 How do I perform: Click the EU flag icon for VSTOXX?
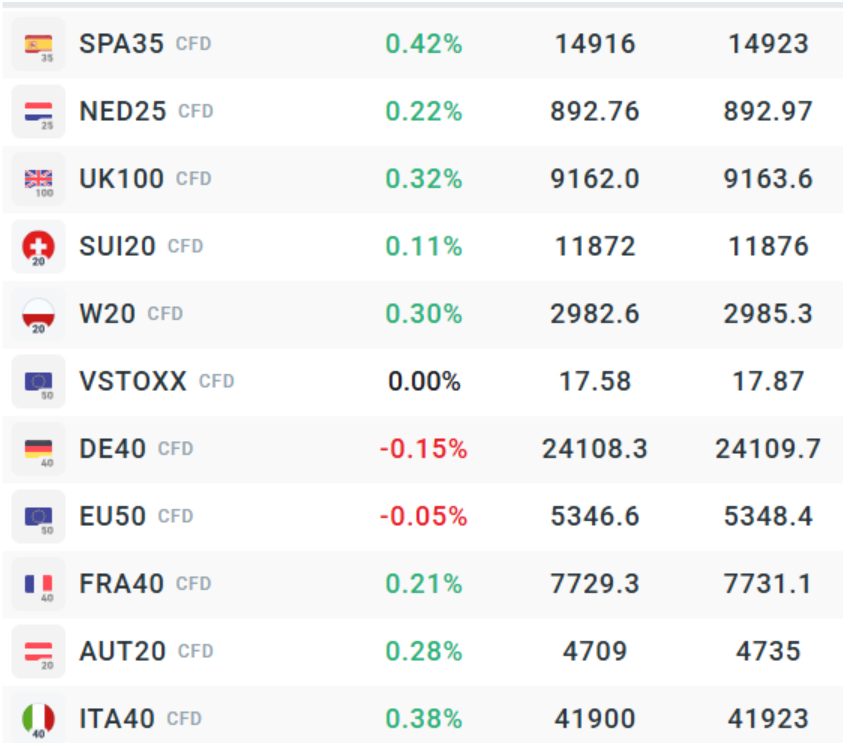[x=38, y=382]
